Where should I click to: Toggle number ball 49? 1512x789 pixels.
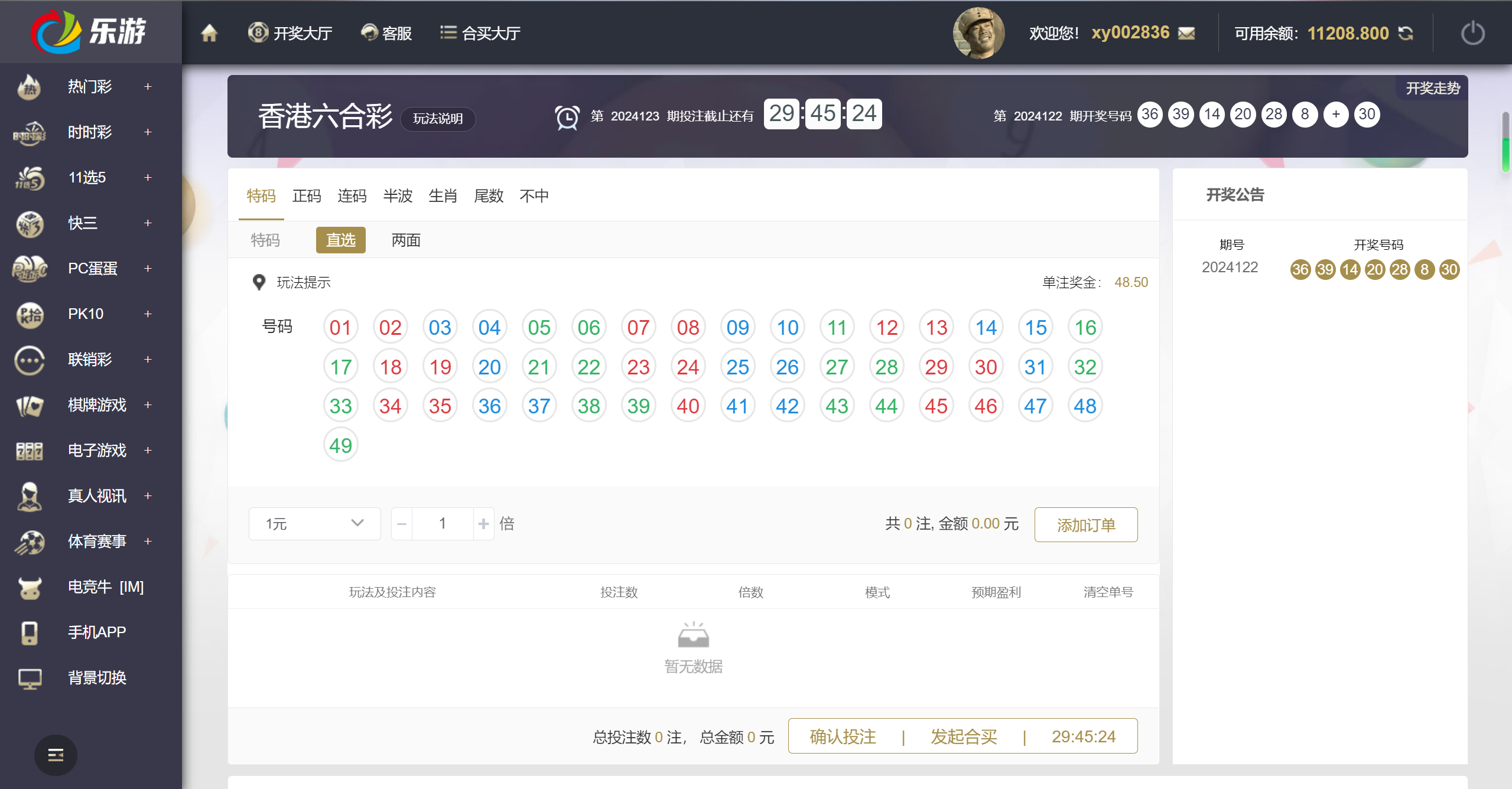[x=341, y=445]
